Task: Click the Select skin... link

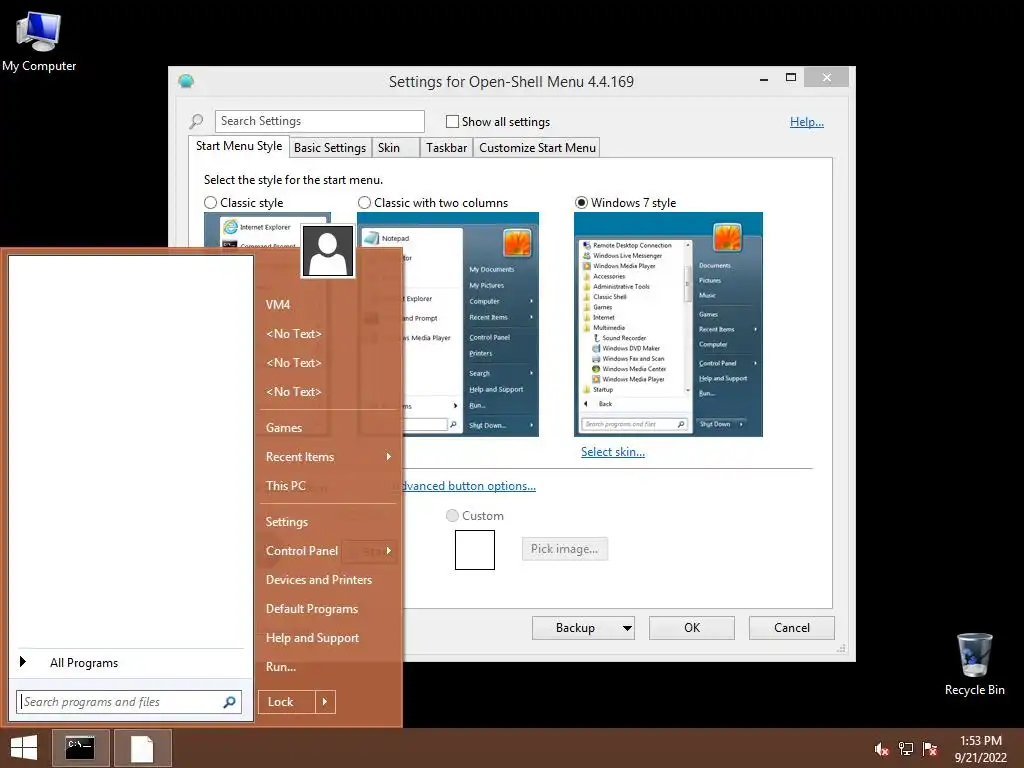Action: pos(613,452)
